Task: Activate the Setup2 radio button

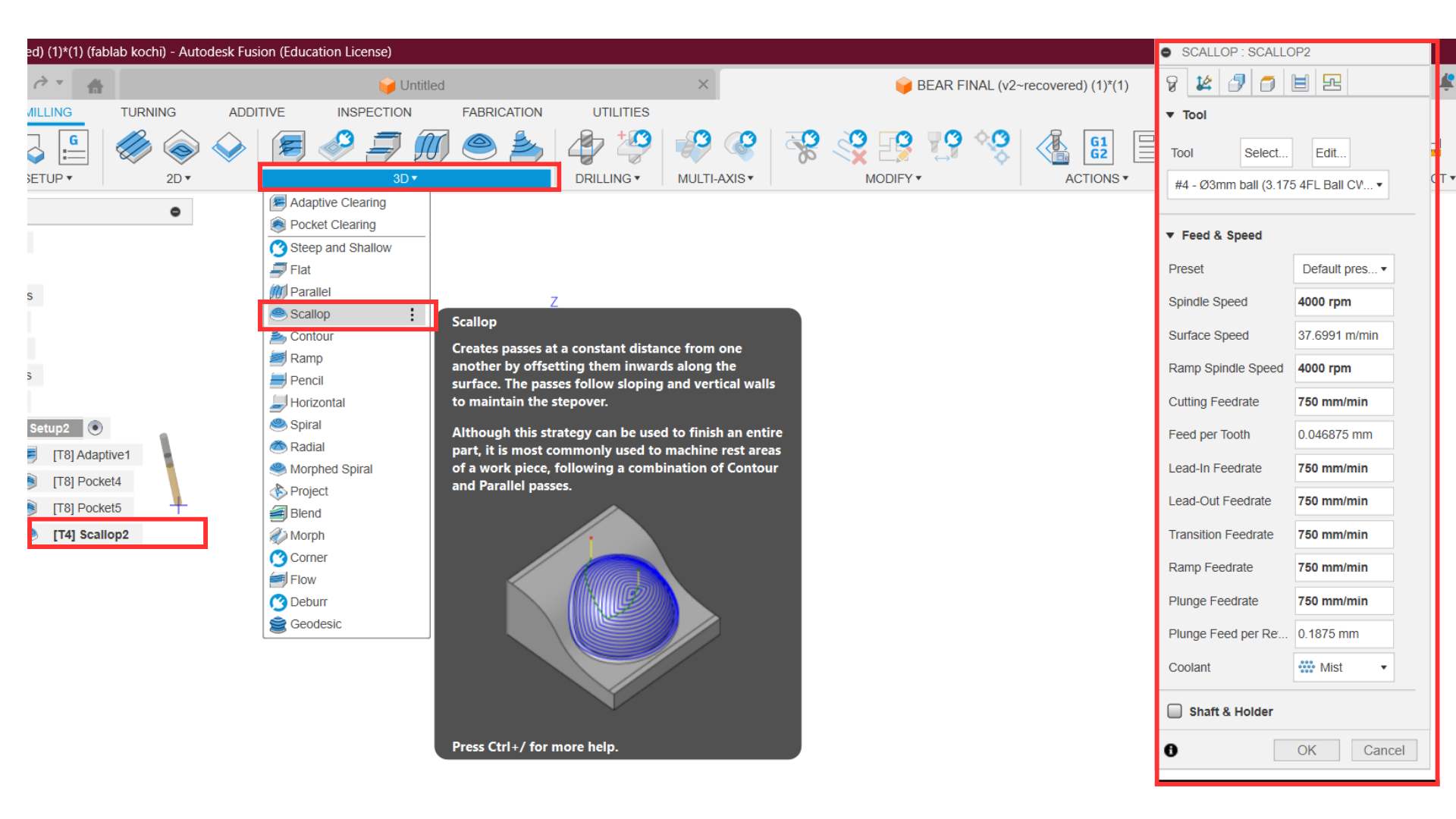Action: pos(95,428)
